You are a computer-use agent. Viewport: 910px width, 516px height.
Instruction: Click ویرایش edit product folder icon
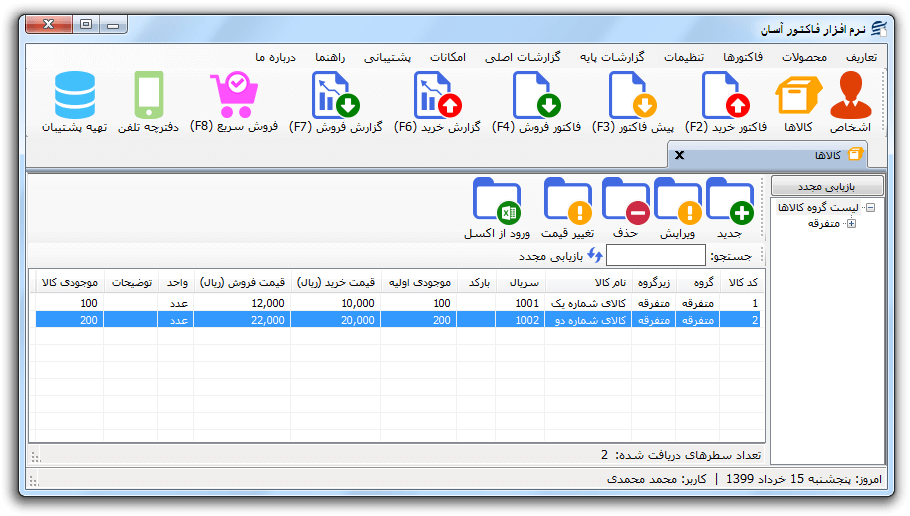678,208
